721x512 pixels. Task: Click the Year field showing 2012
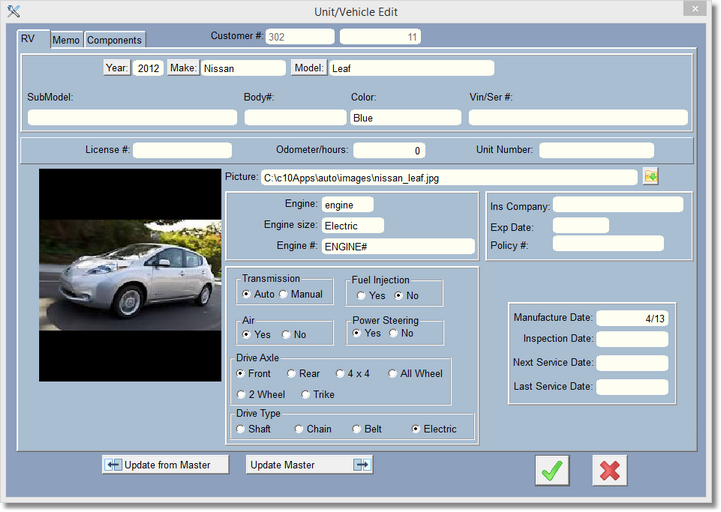tap(148, 68)
